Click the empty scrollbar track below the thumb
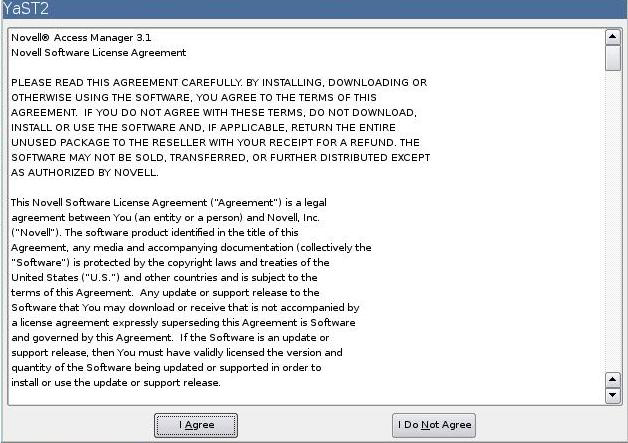628x443 pixels. pyautogui.click(x=612, y=222)
